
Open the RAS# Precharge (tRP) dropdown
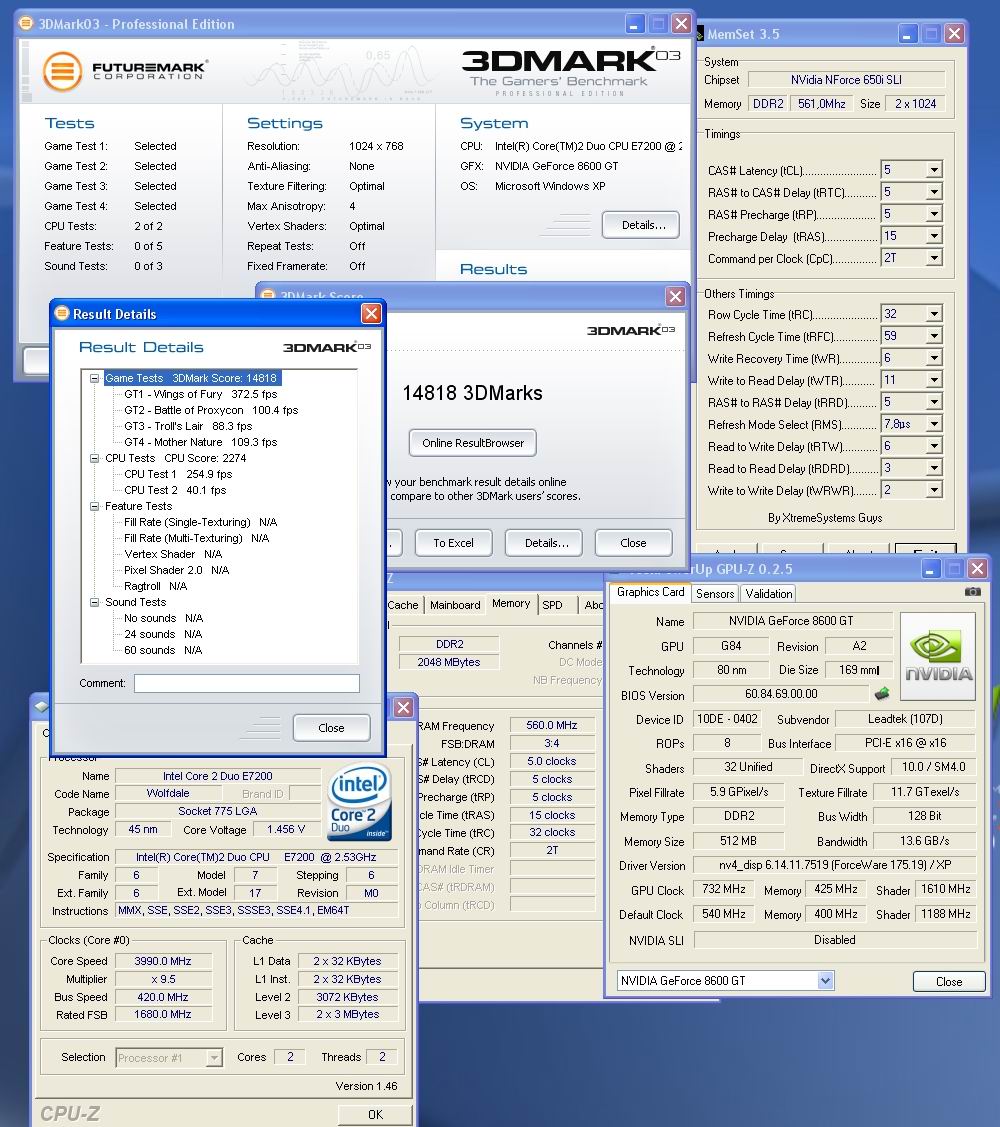[934, 214]
